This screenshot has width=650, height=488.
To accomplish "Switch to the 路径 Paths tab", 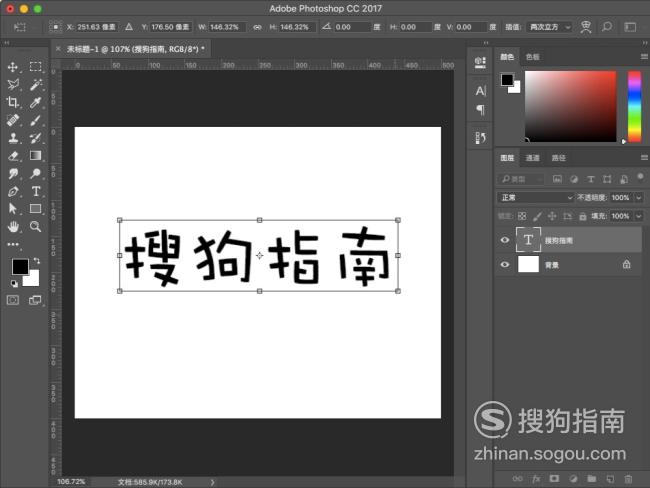I will click(558, 158).
